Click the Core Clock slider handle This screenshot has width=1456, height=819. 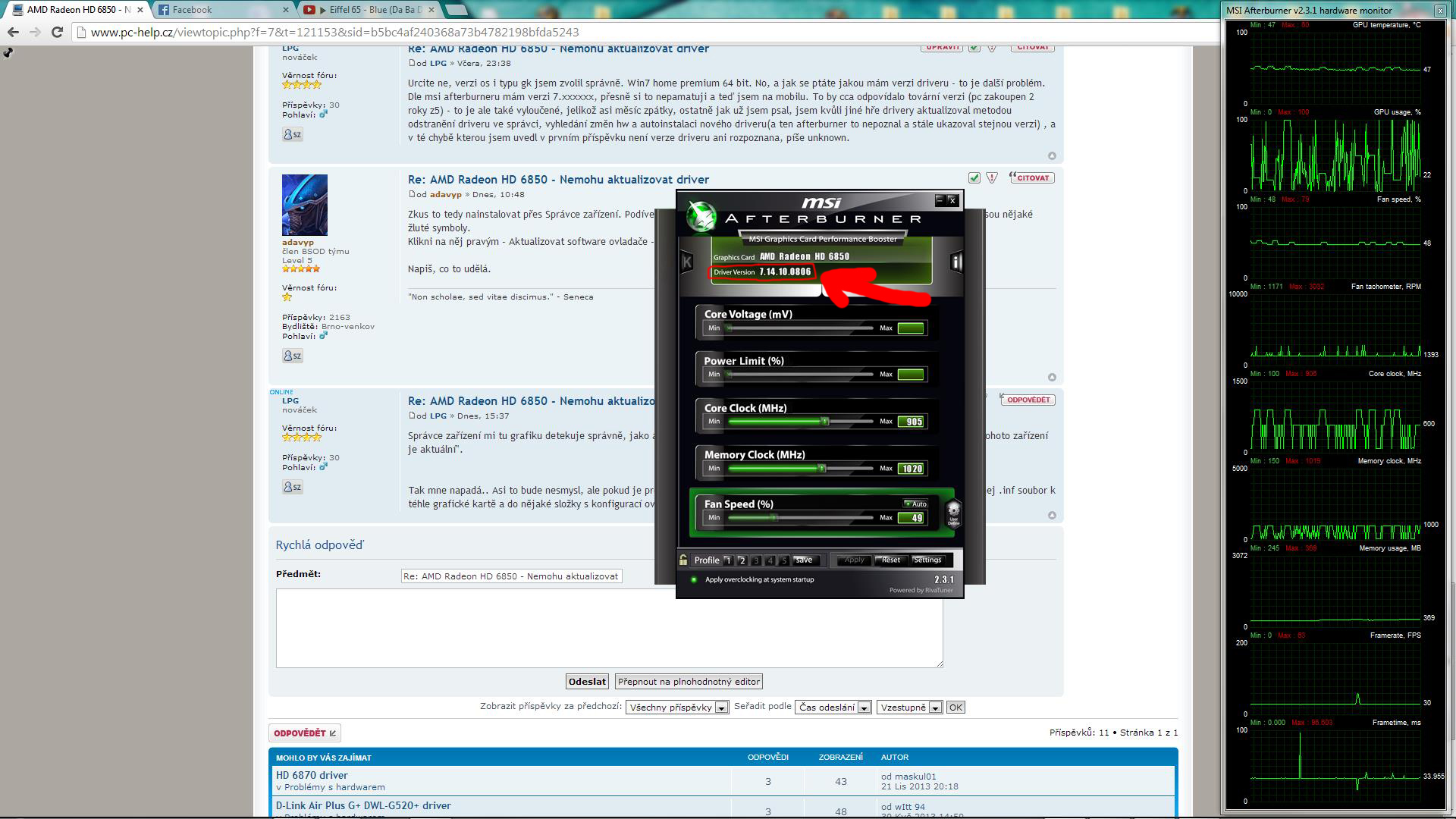825,421
